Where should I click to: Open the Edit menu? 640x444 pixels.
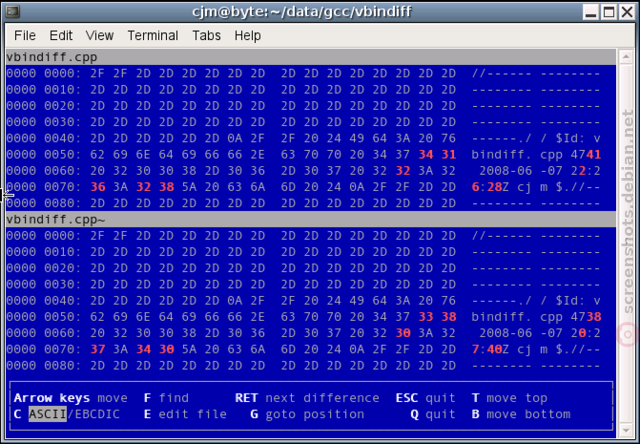coord(61,36)
